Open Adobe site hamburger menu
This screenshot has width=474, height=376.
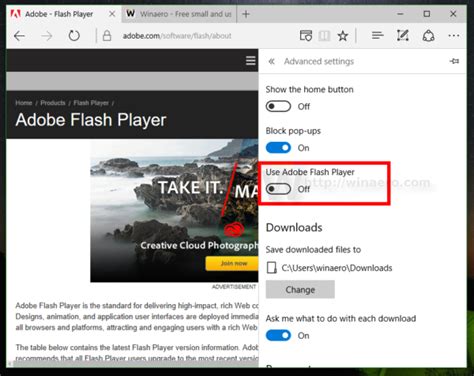[x=251, y=61]
